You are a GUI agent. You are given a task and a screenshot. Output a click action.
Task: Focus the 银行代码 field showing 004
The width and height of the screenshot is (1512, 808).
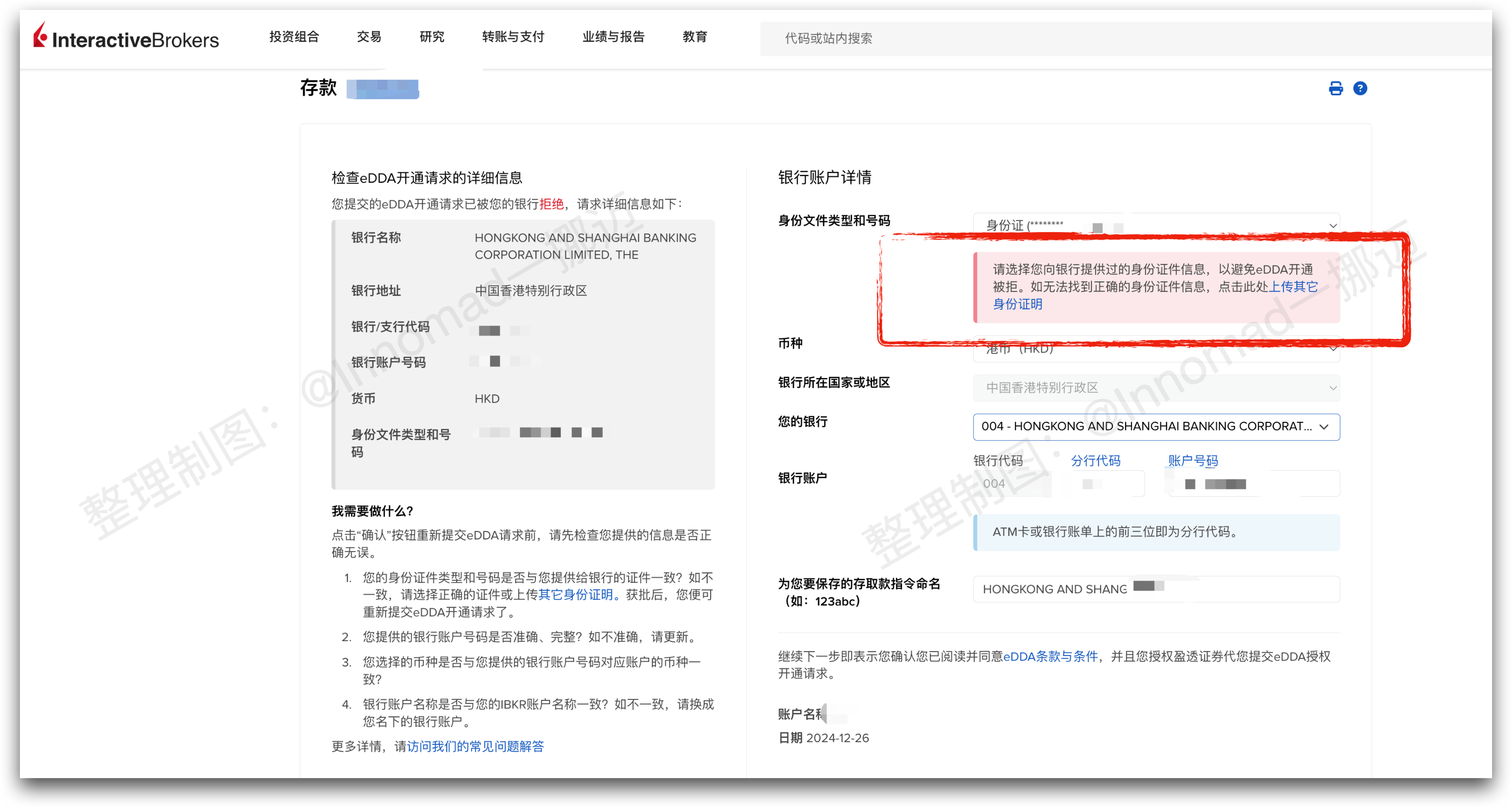pyautogui.click(x=1011, y=484)
